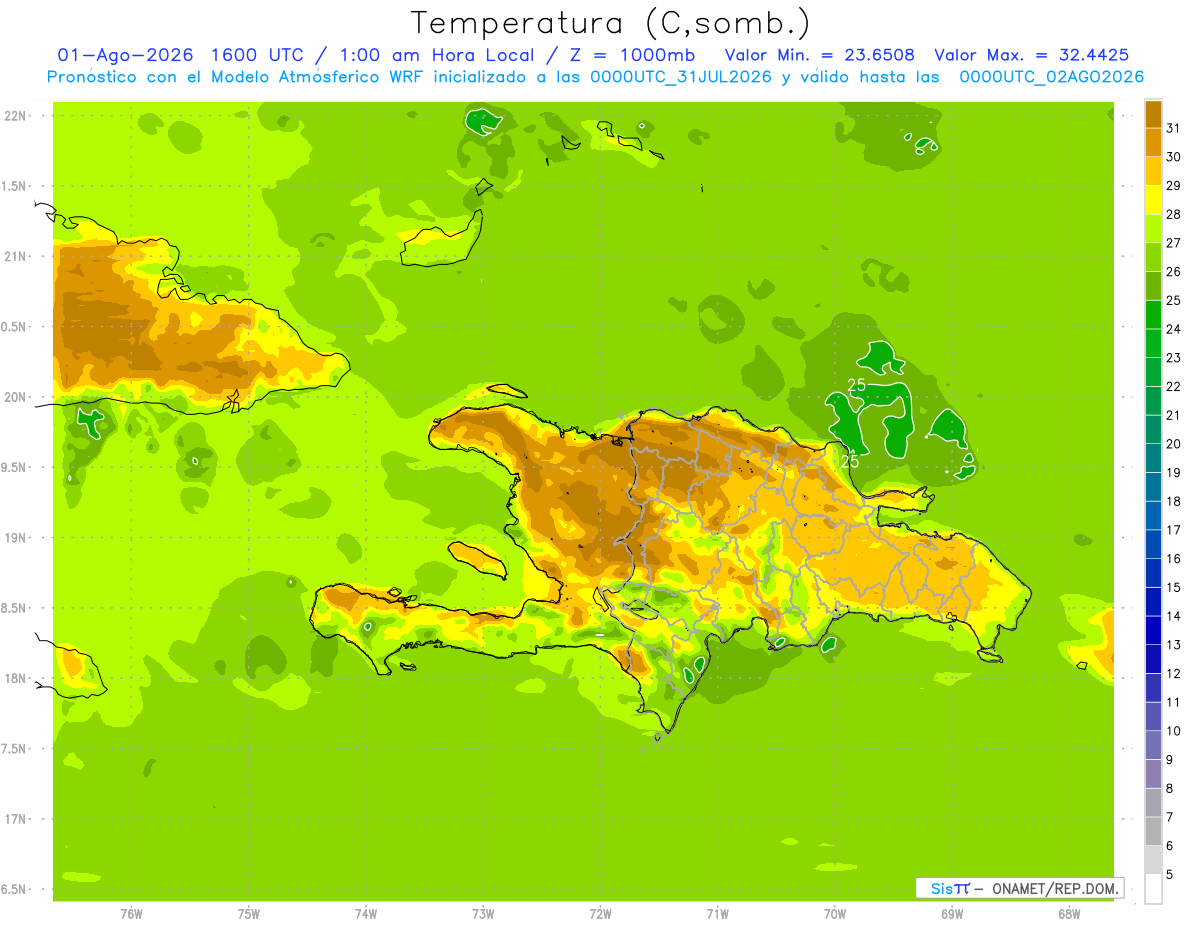Click the '6.5N' latitude tick label
The width and height of the screenshot is (1200, 927).
click(15, 890)
